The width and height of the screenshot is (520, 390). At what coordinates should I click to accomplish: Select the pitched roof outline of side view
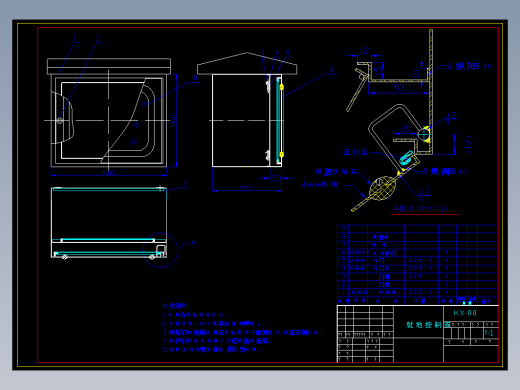pos(247,63)
